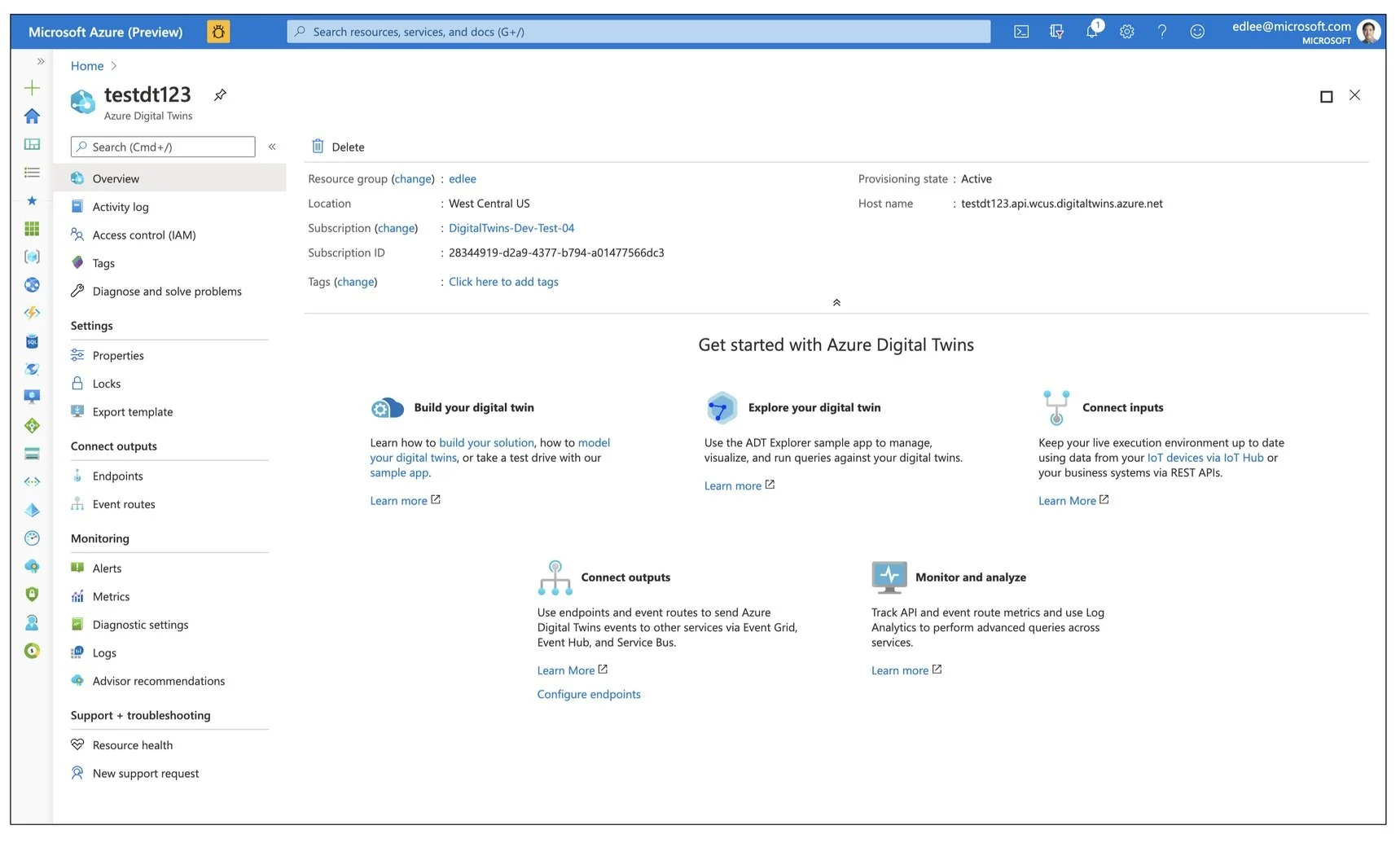This screenshot has height=843, width=1400.
Task: Open build your solution link
Action: click(486, 443)
